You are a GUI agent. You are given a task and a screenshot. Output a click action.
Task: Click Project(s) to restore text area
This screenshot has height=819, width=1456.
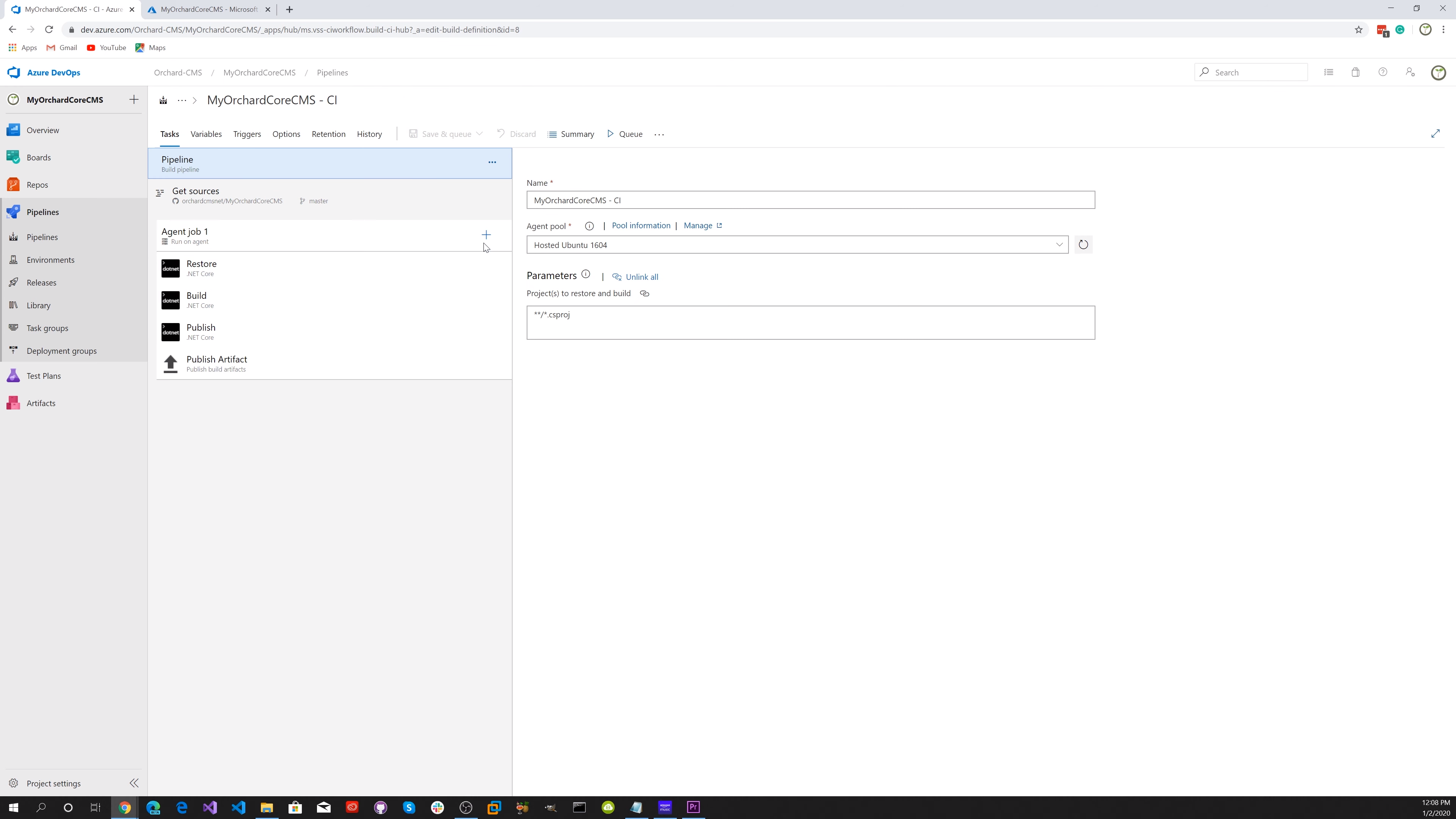coord(811,323)
